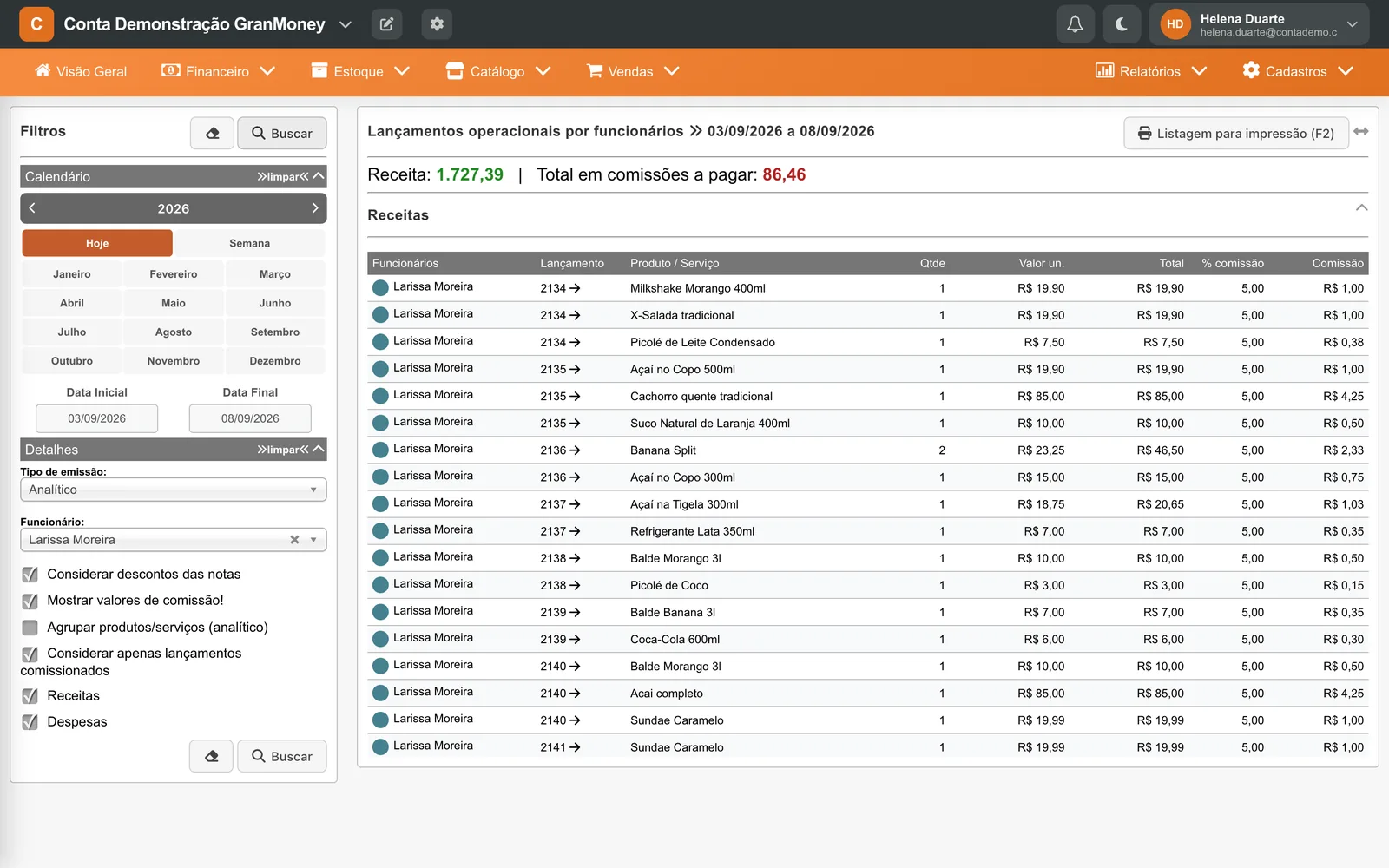Click limpar link in Calendário header

click(x=283, y=176)
